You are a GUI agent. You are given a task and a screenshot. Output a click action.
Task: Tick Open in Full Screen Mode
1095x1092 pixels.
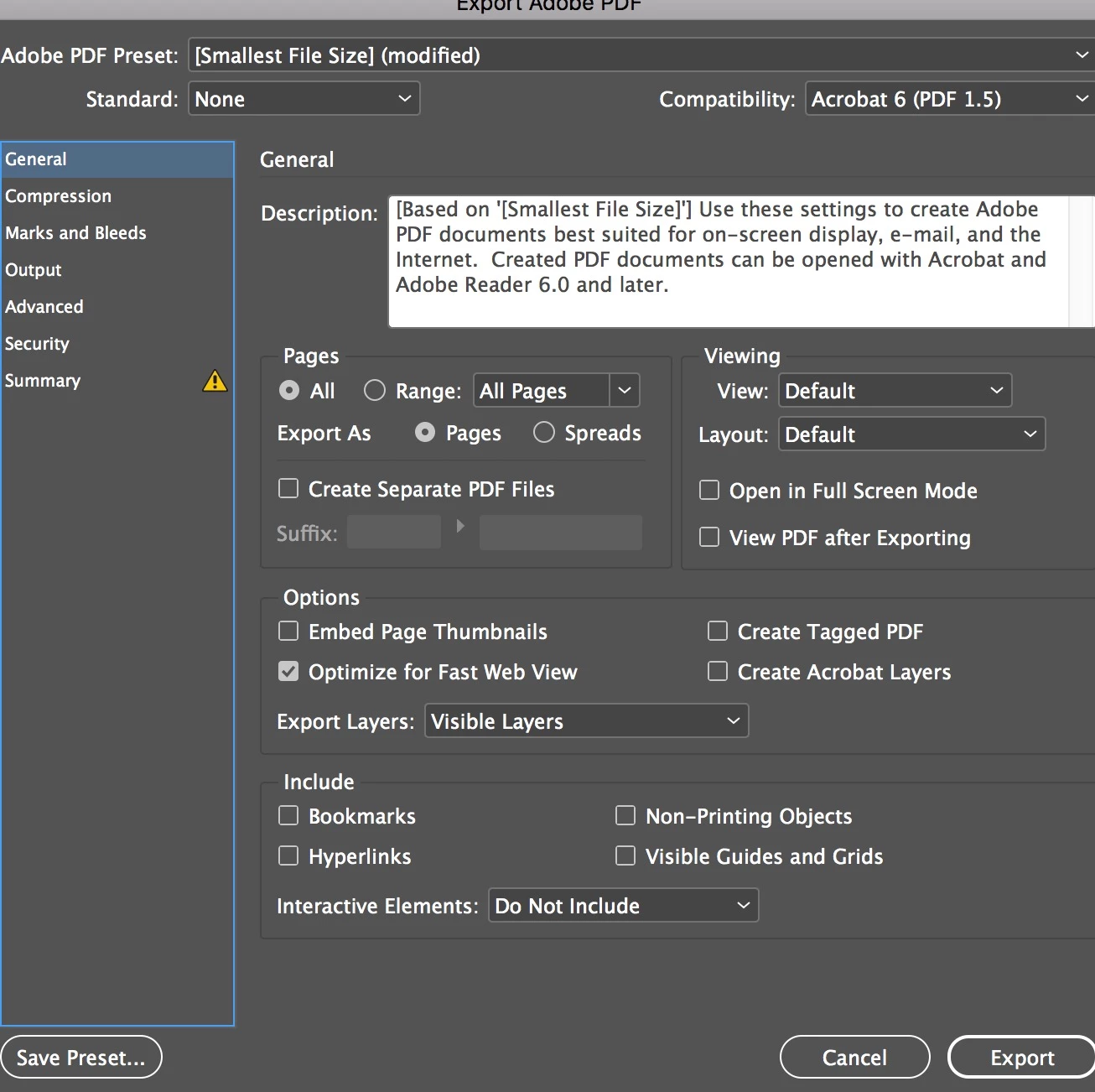(709, 491)
